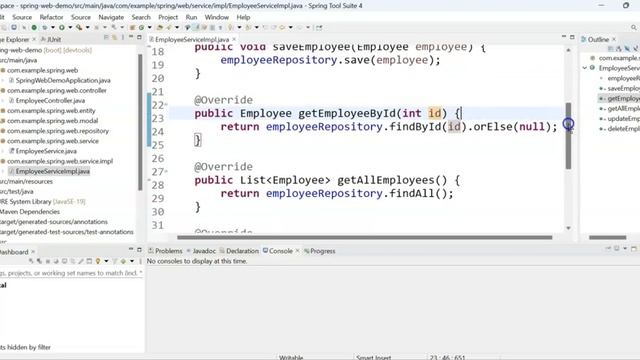Switch to the Progress tab

pyautogui.click(x=320, y=251)
